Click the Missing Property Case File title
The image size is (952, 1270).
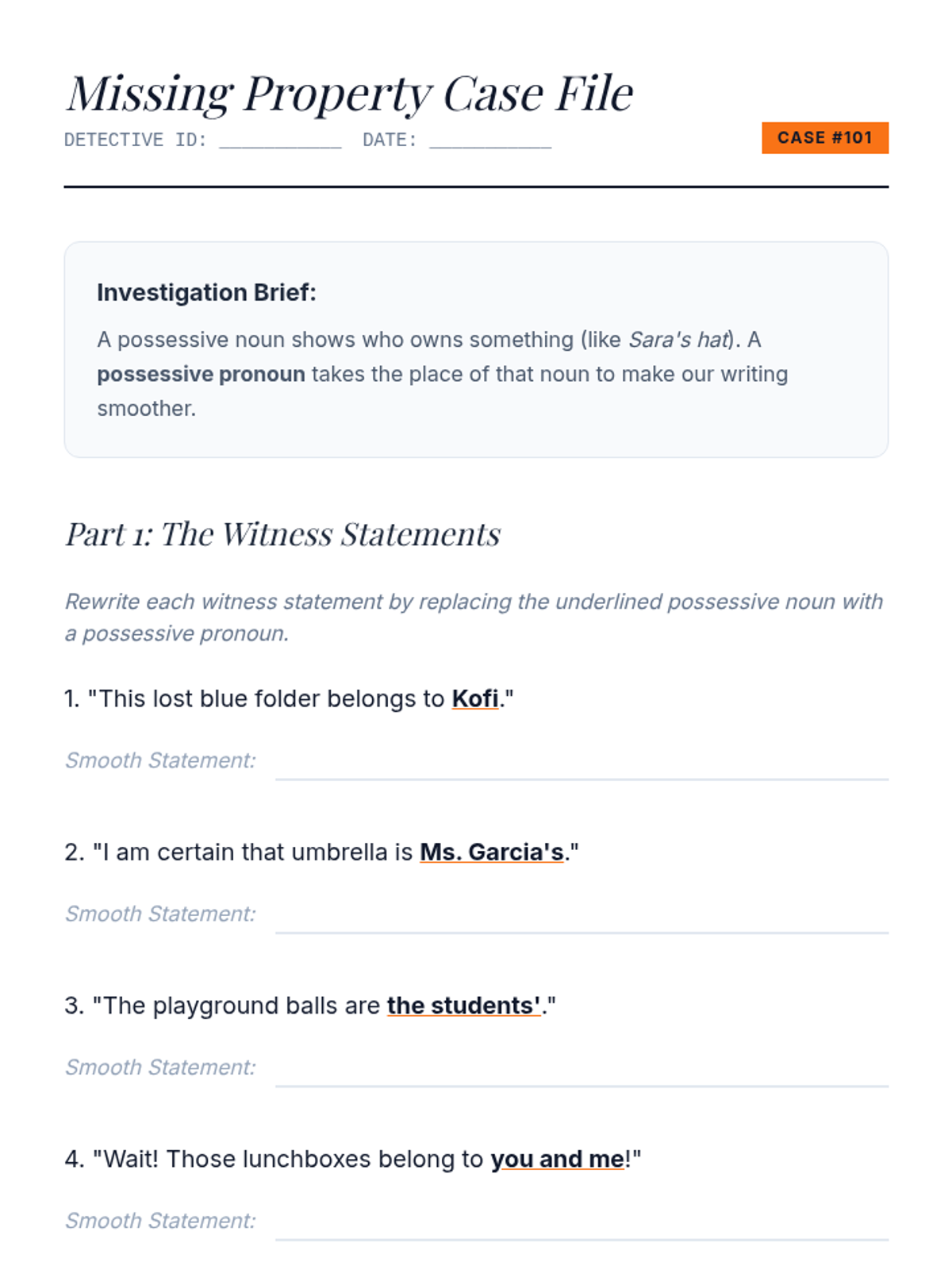tap(350, 94)
